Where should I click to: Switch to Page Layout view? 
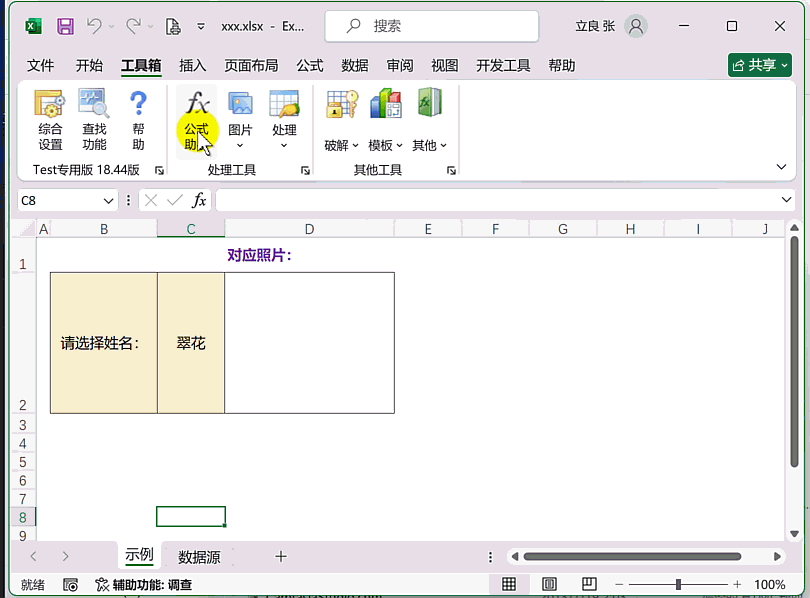tap(549, 584)
